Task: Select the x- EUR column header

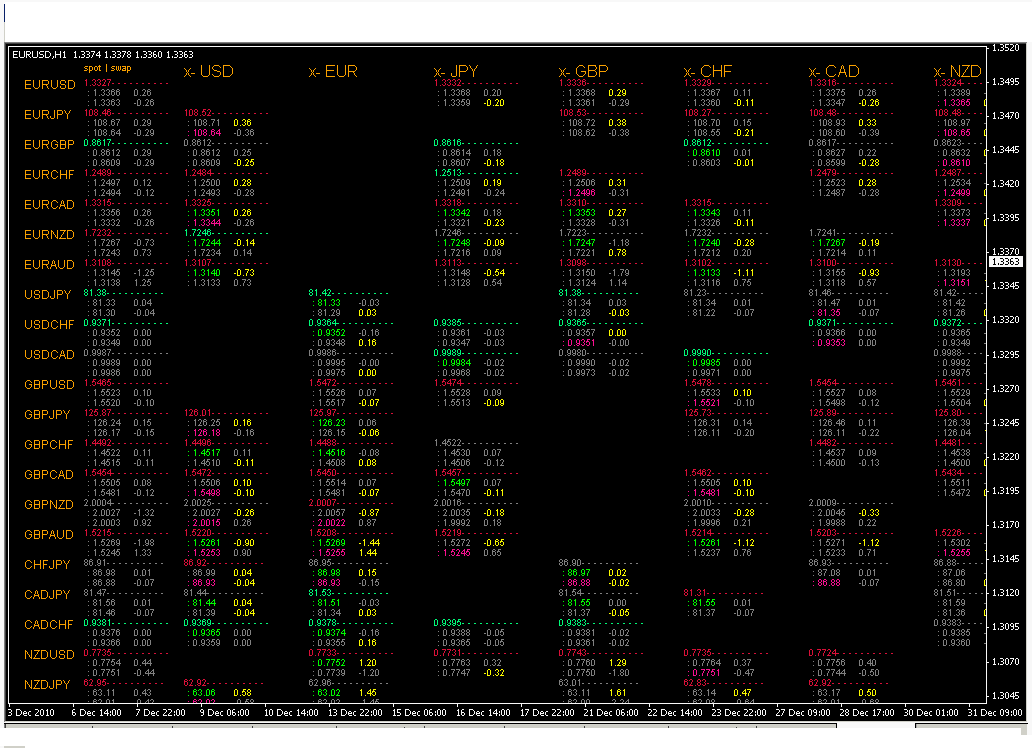Action: 333,72
